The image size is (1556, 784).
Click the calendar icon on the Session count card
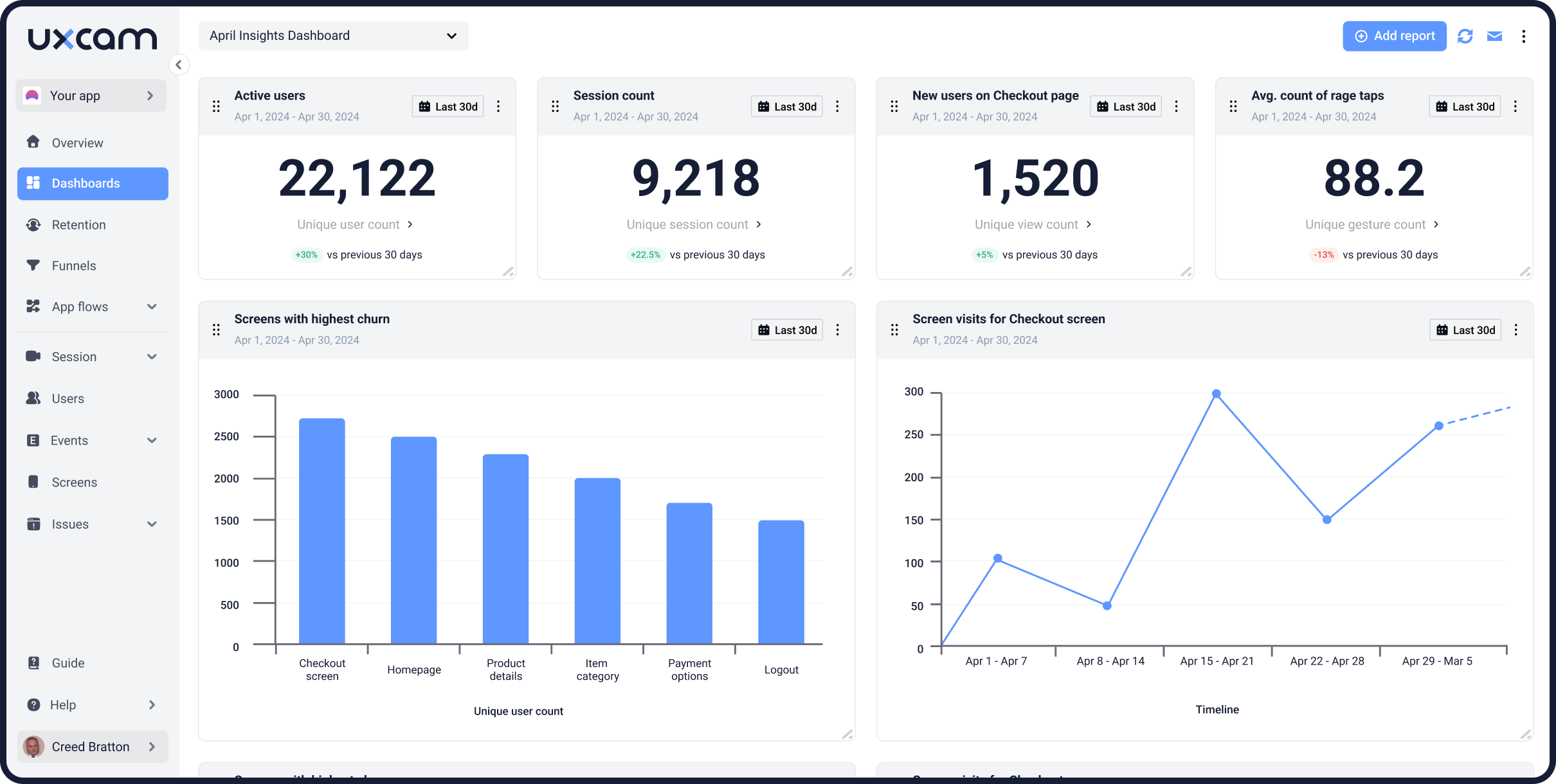tap(764, 106)
